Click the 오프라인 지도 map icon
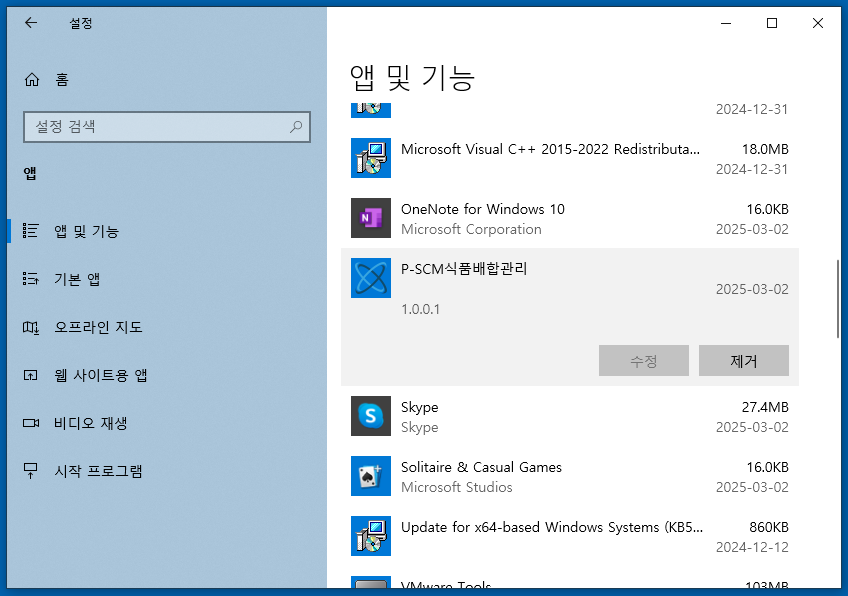Image resolution: width=848 pixels, height=596 pixels. pos(30,327)
